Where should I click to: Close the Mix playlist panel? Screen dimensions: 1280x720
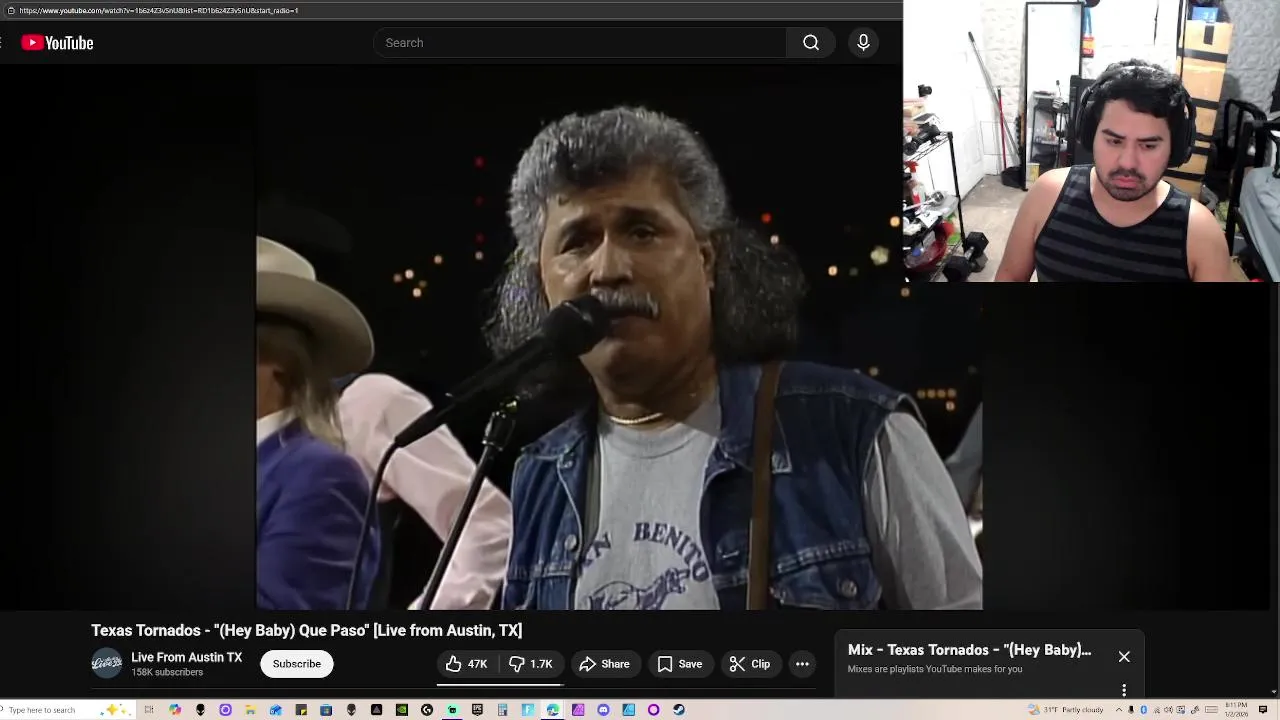tap(1124, 657)
